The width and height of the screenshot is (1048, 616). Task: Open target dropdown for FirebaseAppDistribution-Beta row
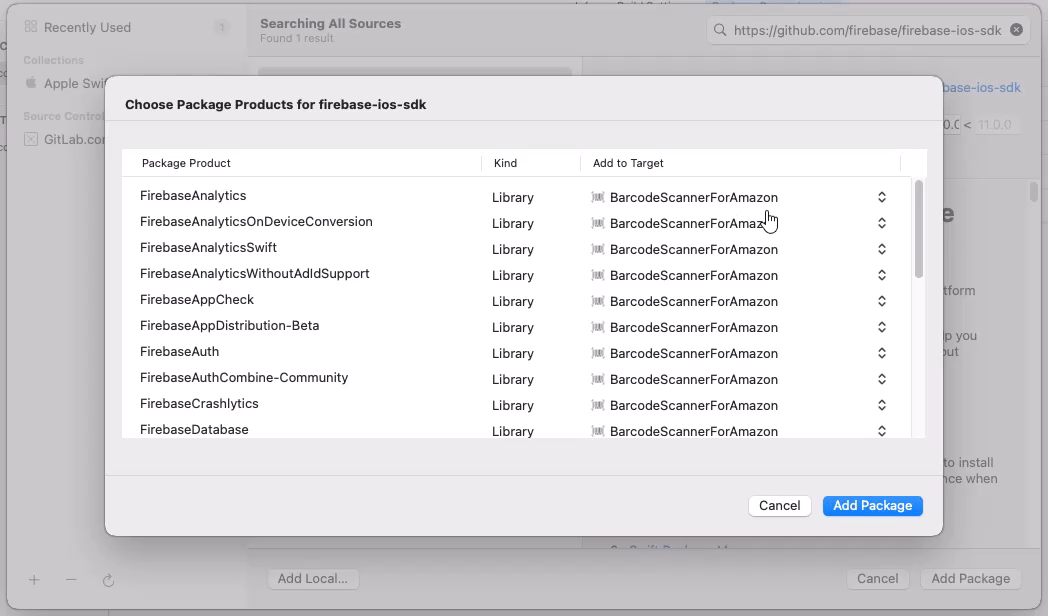click(x=882, y=327)
